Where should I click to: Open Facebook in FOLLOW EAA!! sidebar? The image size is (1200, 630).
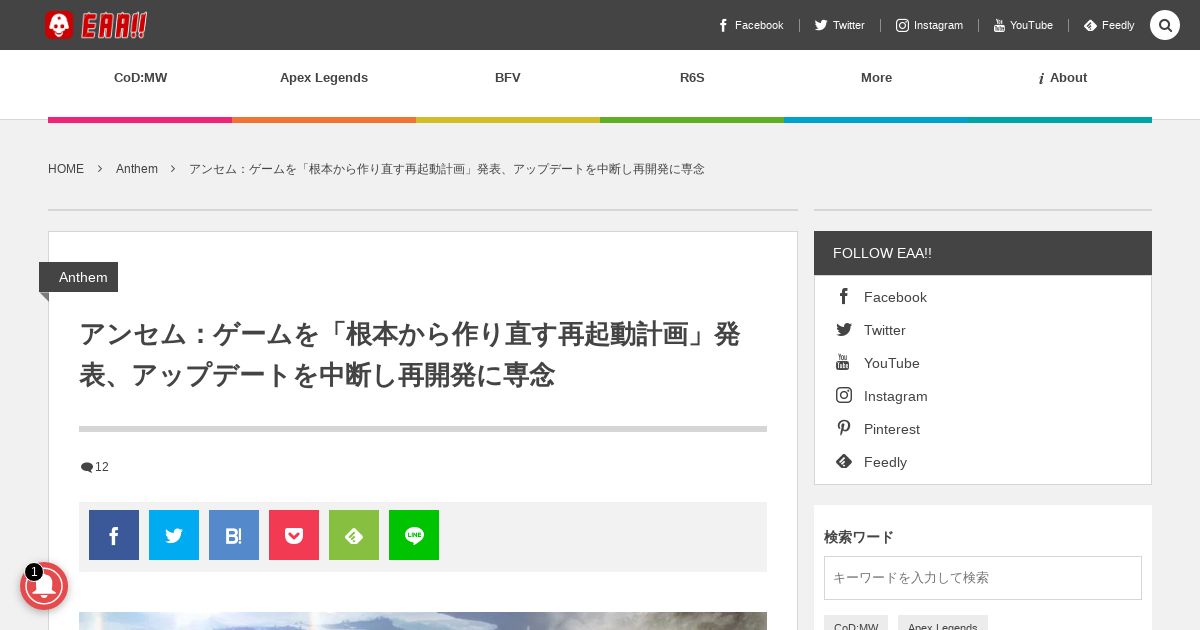click(882, 297)
